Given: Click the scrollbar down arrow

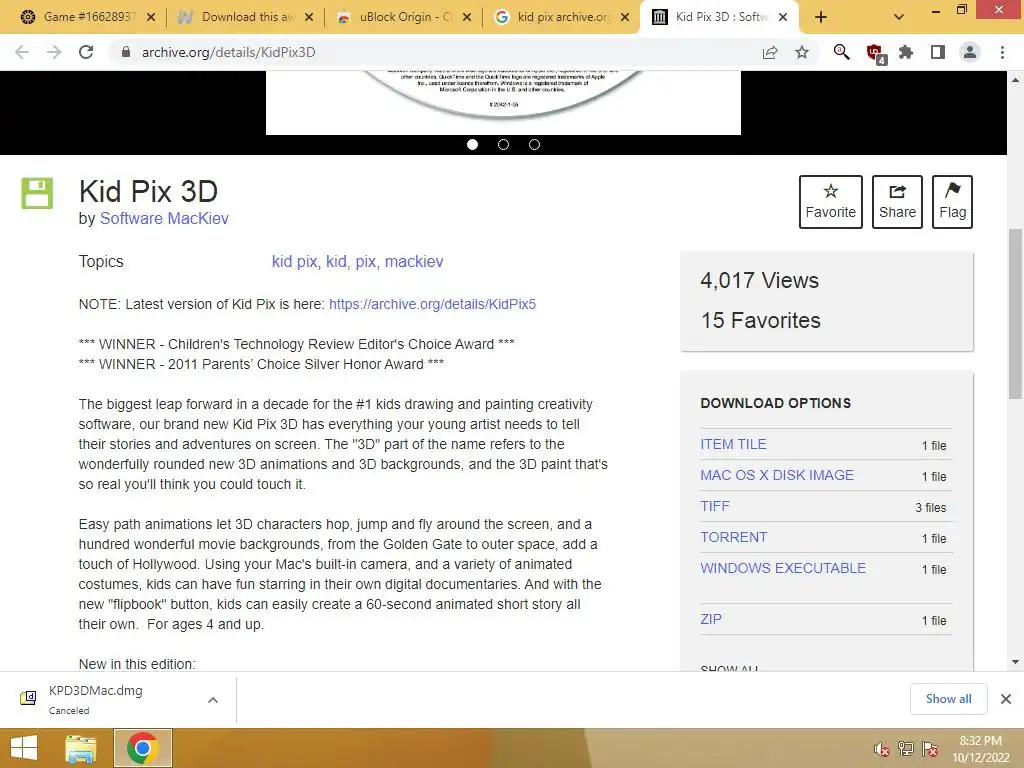Looking at the screenshot, I should coord(1016,662).
